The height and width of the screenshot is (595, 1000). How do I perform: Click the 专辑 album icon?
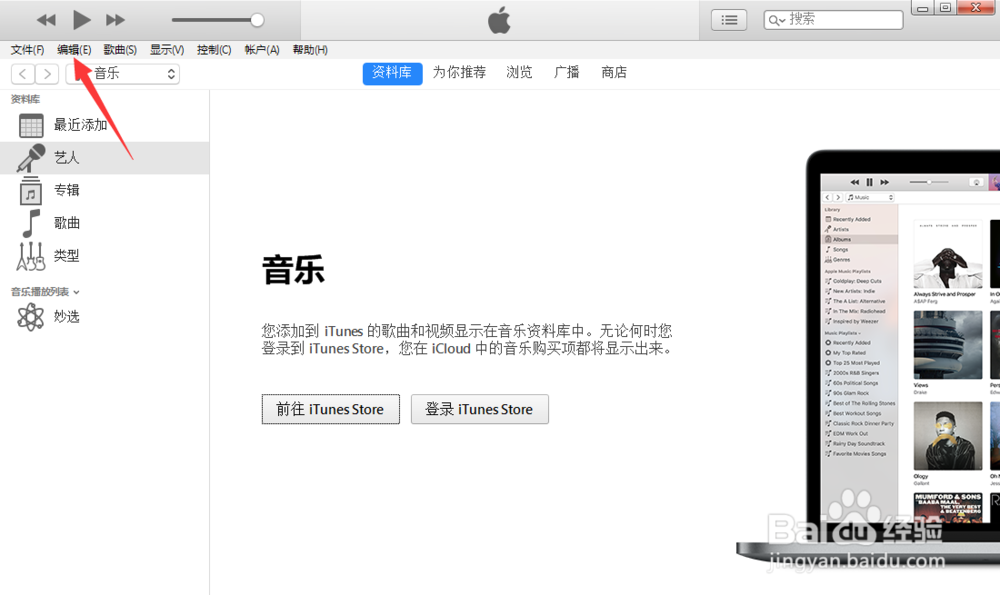tap(31, 191)
